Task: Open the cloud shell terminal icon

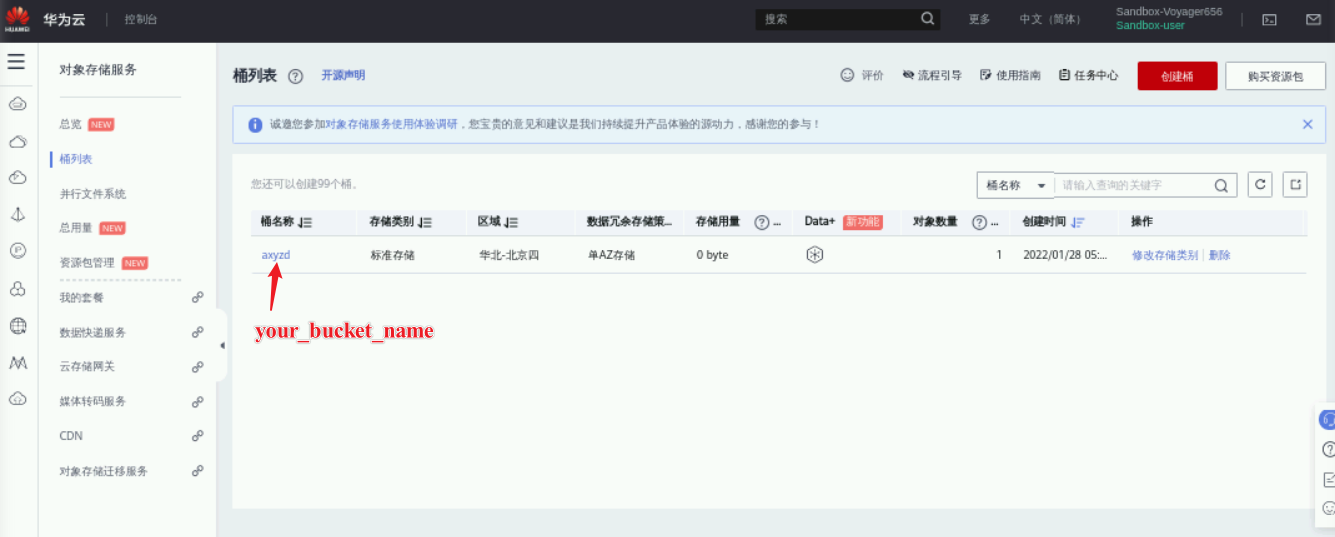Action: click(x=1269, y=20)
